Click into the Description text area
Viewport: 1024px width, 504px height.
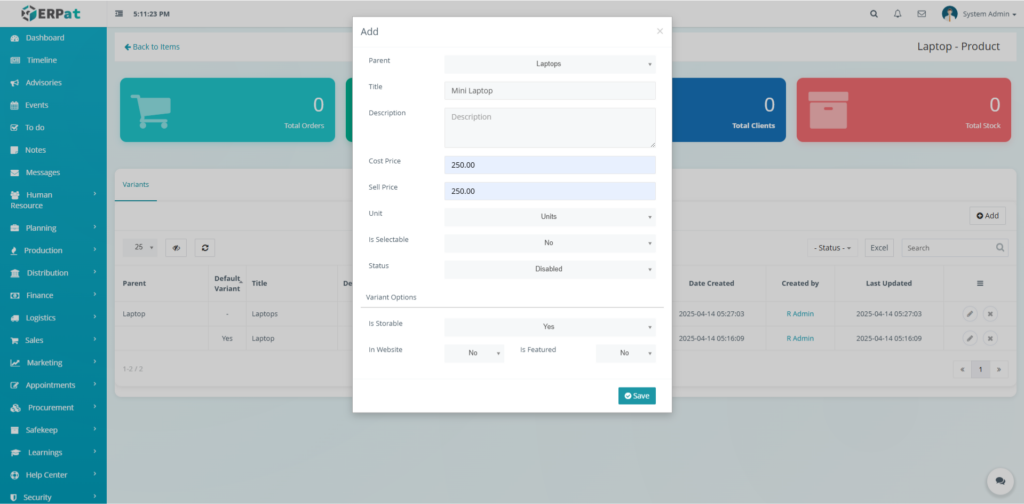pos(549,128)
